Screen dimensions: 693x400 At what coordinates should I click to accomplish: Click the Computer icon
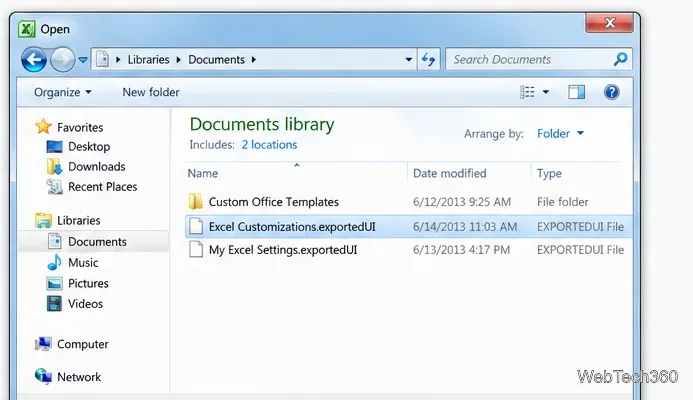tap(43, 344)
